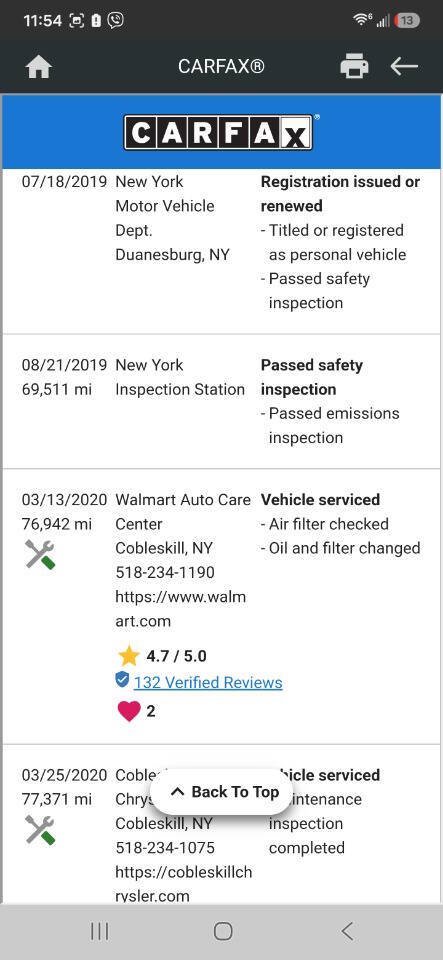Click wrench icon under 76,942 mi
The height and width of the screenshot is (960, 443).
tap(40, 555)
